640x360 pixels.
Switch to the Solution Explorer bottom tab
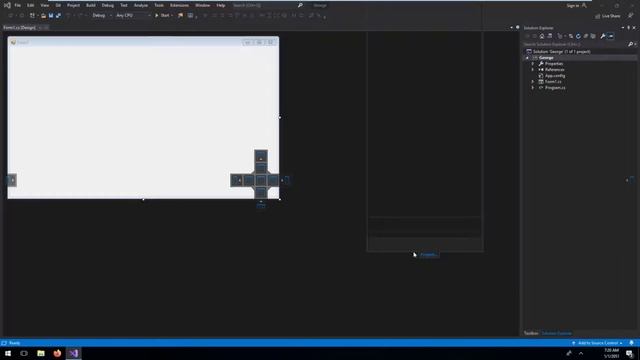(556, 333)
